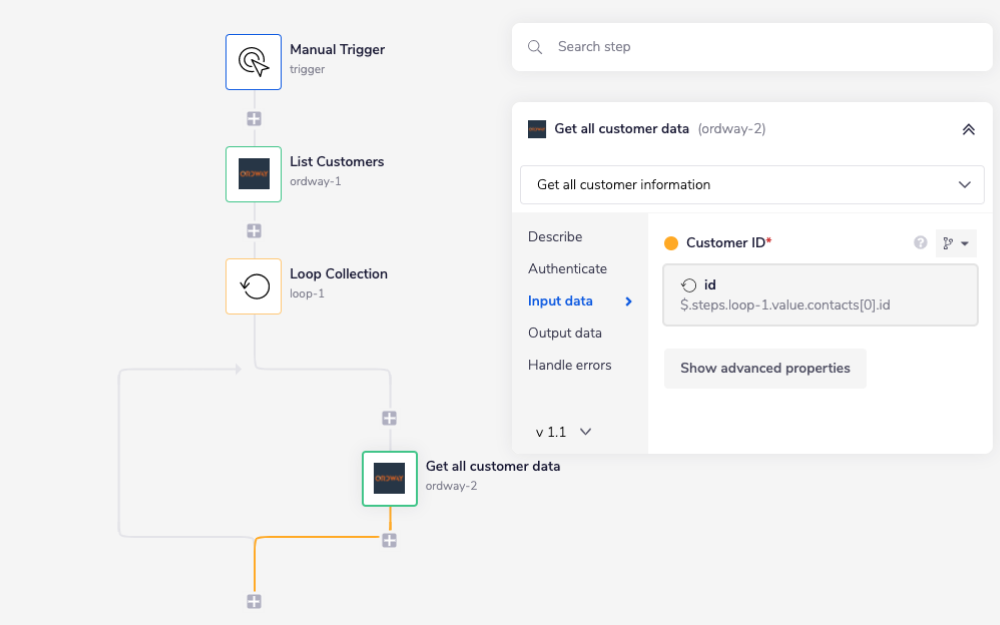The image size is (1000, 625).
Task: Select the Manual Trigger node icon
Action: point(254,62)
